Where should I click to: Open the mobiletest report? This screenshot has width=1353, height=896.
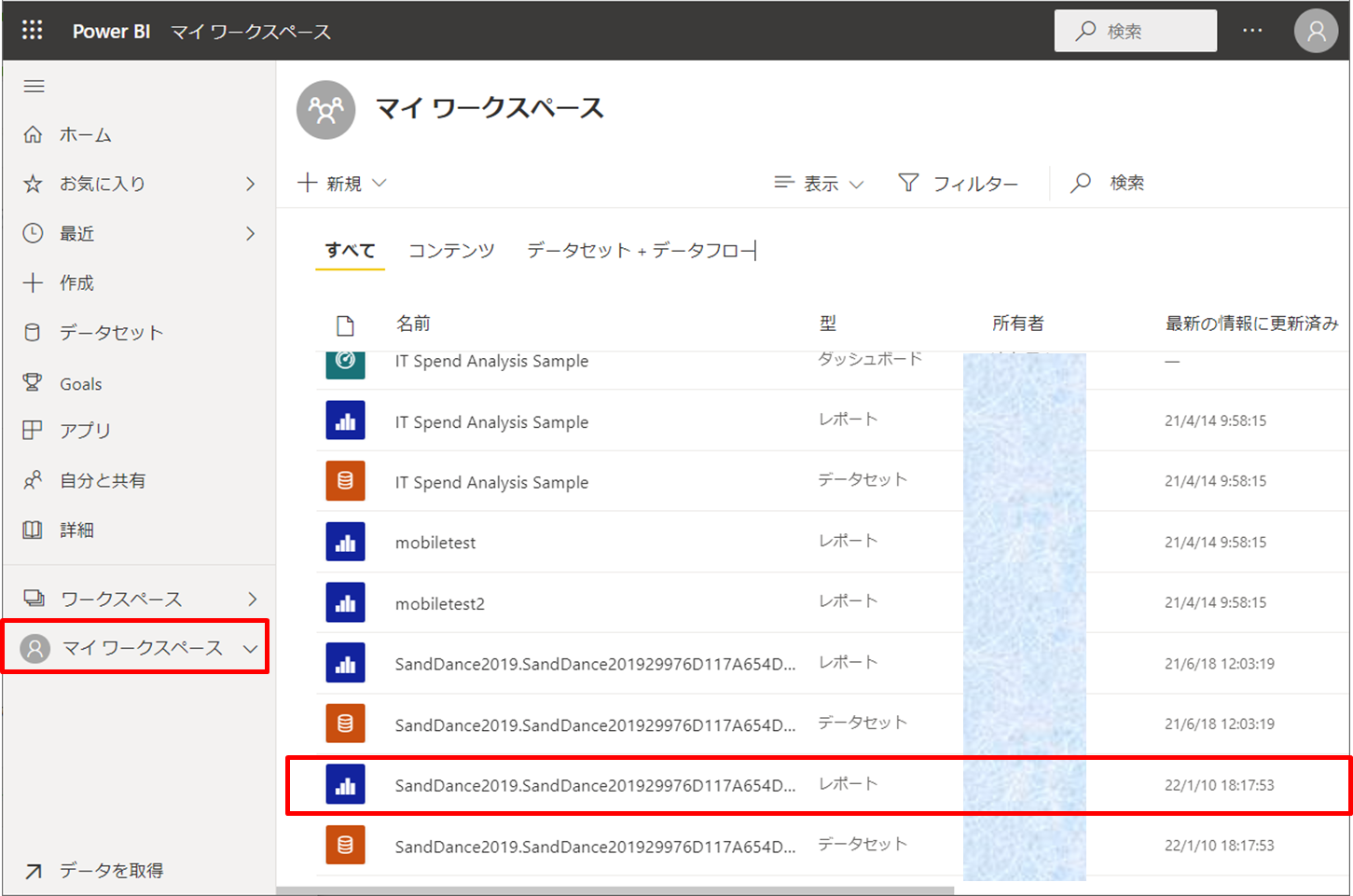[x=435, y=543]
